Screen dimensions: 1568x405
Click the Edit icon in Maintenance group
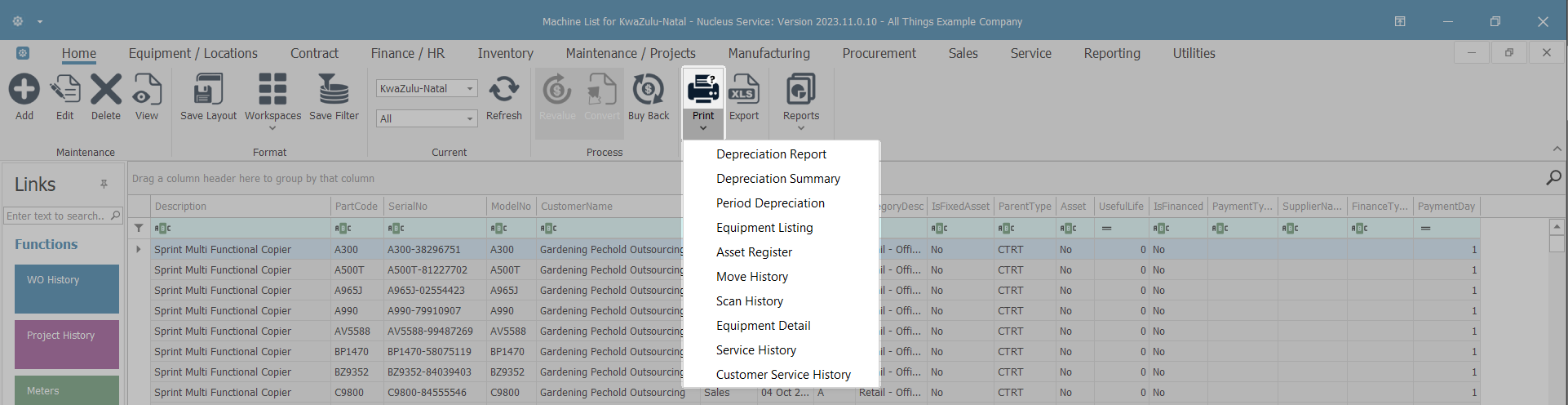click(x=65, y=90)
